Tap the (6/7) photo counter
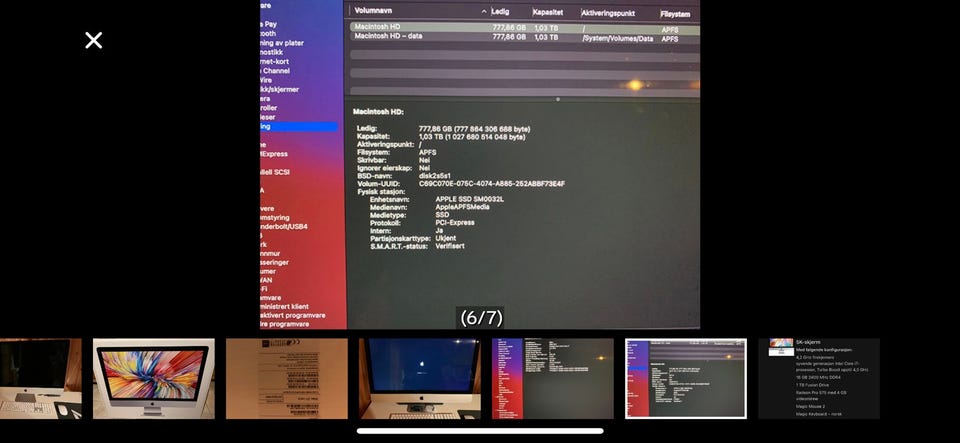Screen dimensions: 960x443 [x=481, y=318]
